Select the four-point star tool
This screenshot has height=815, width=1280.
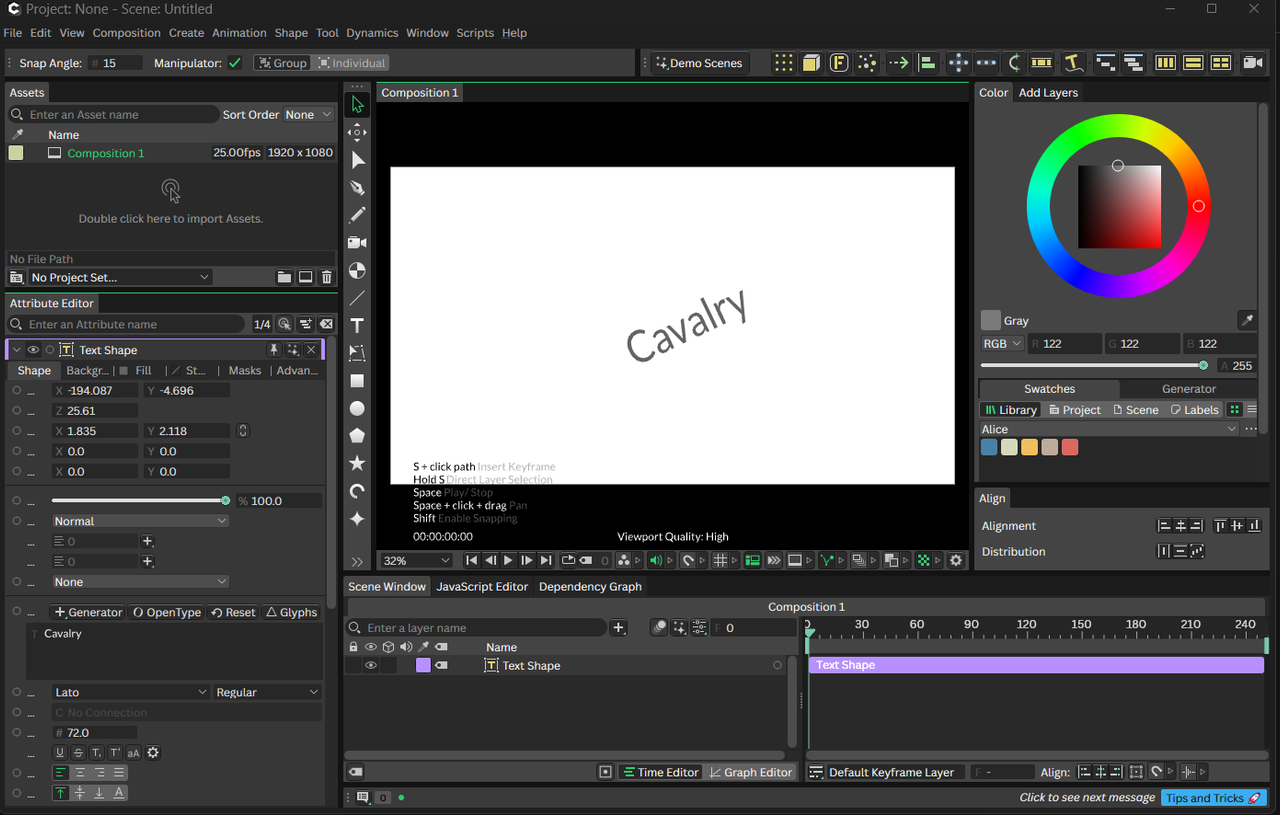click(357, 519)
